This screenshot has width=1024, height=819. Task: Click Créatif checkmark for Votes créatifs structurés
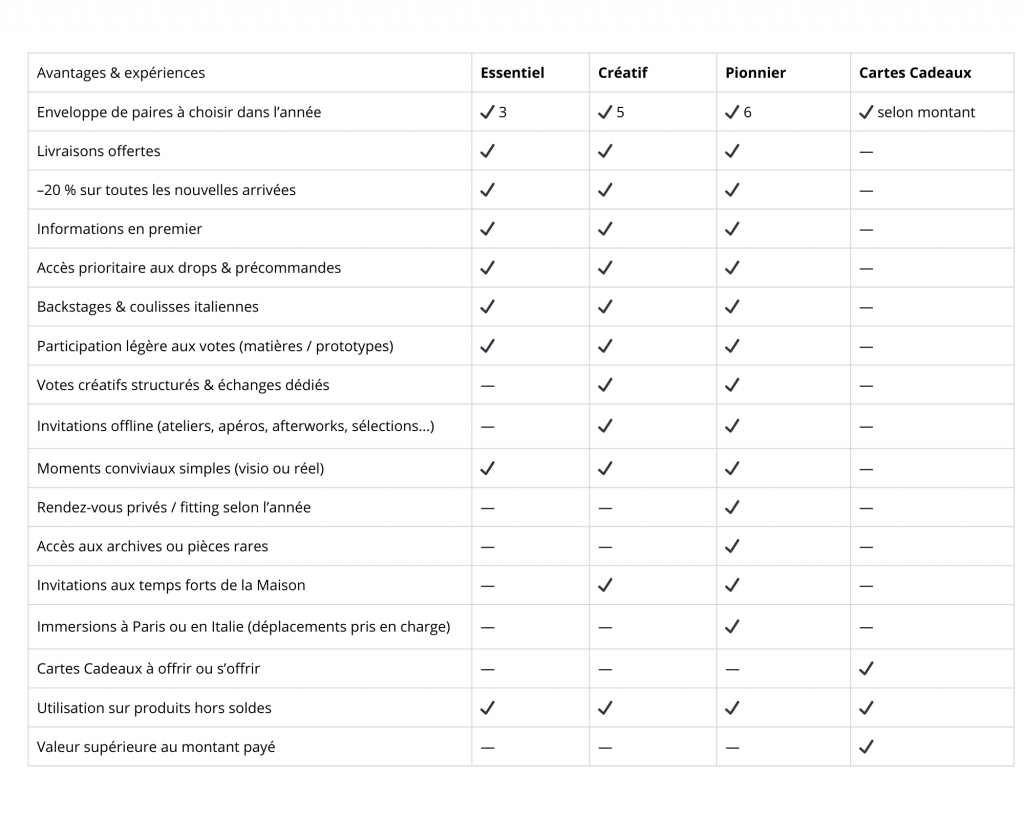click(x=605, y=385)
